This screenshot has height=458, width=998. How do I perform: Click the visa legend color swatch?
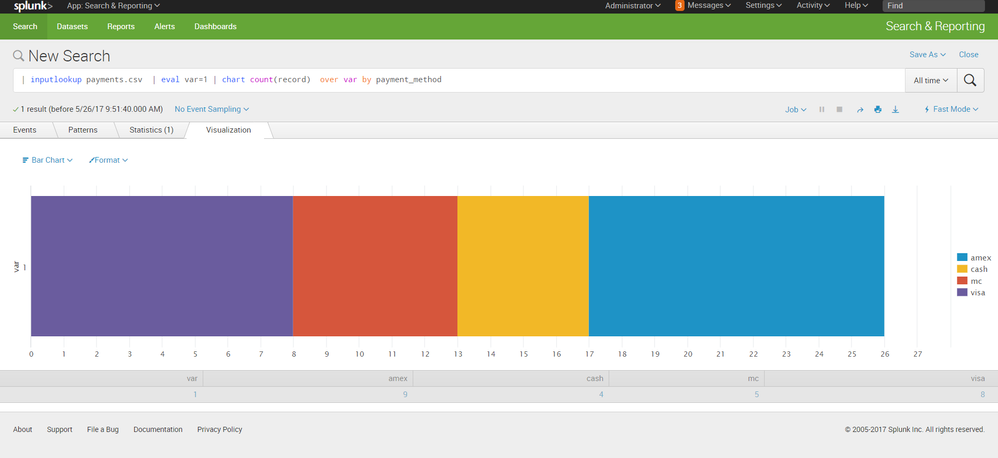(962, 292)
